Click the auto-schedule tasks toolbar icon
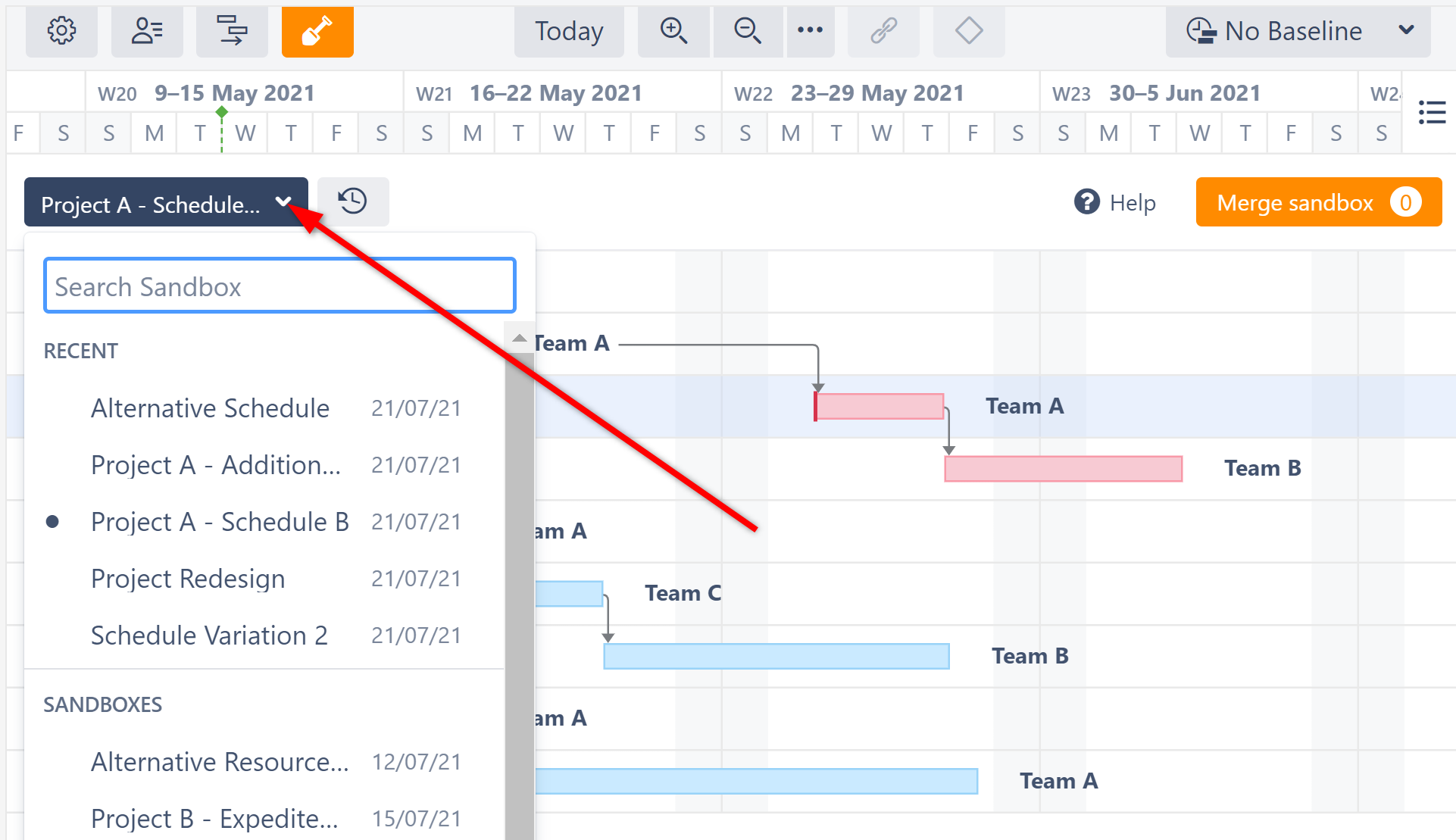Screen dimensions: 1456x840 pos(232,31)
